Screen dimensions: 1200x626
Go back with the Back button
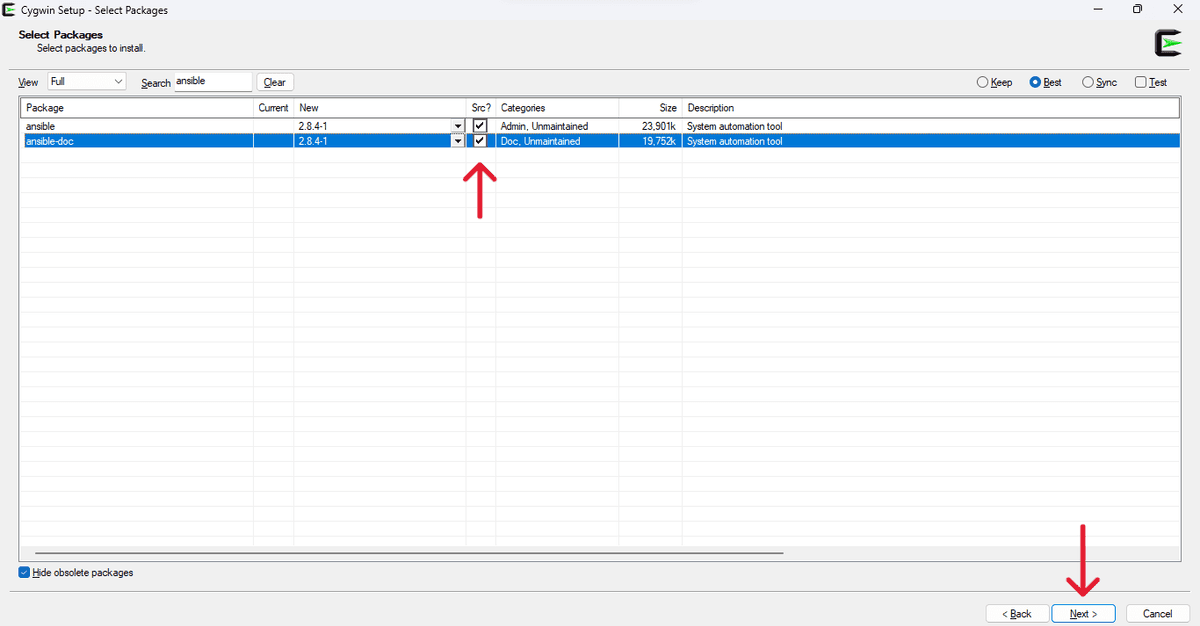1017,613
